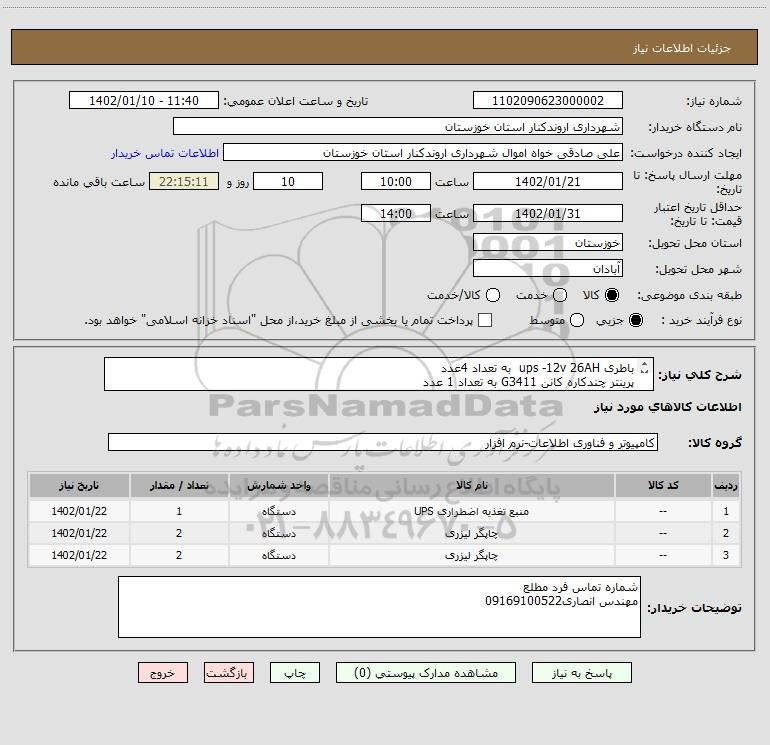Image resolution: width=770 pixels, height=745 pixels.
Task: Click the request creator field علی صادقی خواه
Action: pyautogui.click(x=423, y=153)
